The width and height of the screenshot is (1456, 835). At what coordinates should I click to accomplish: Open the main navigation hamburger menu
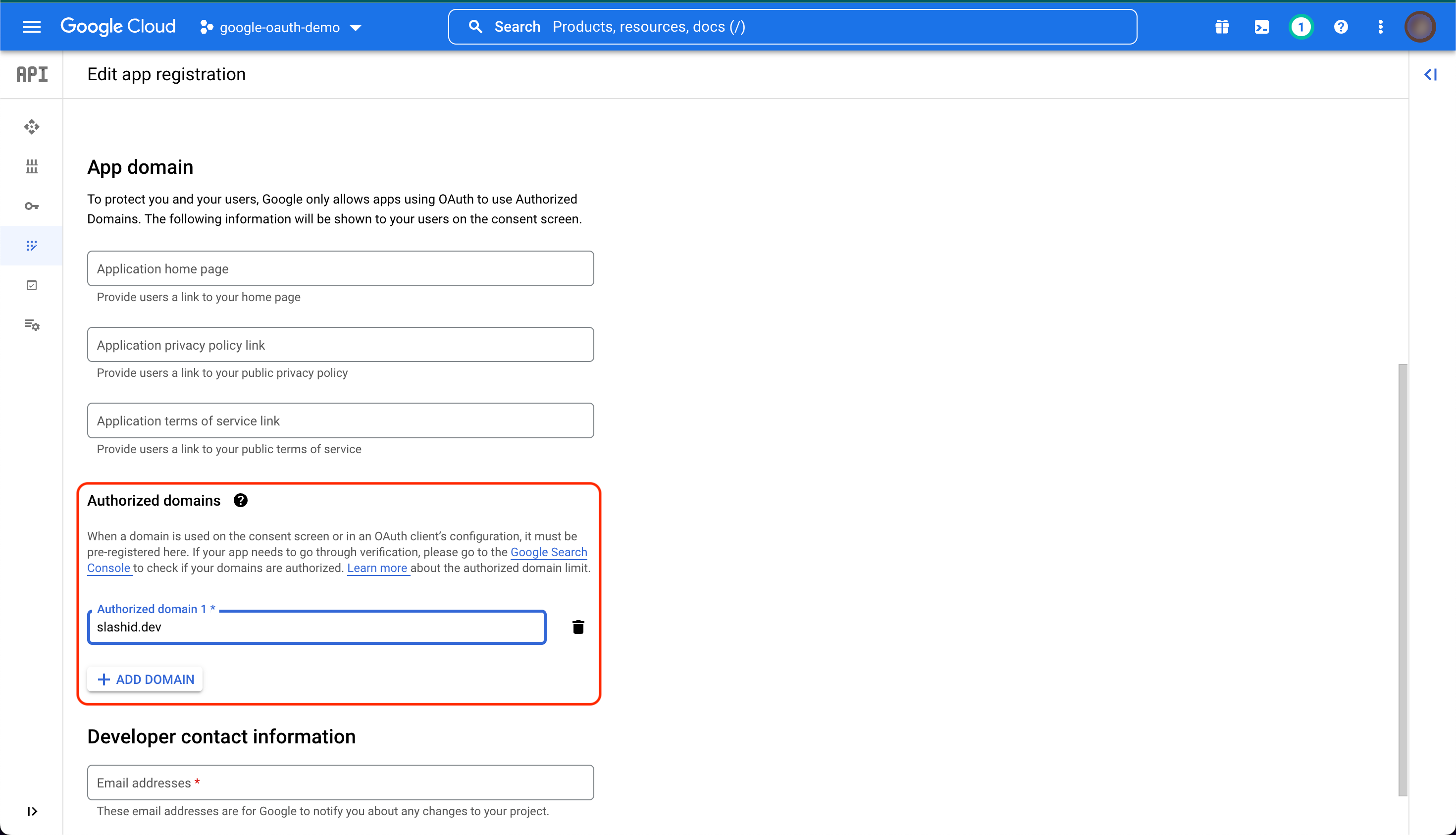click(x=32, y=27)
